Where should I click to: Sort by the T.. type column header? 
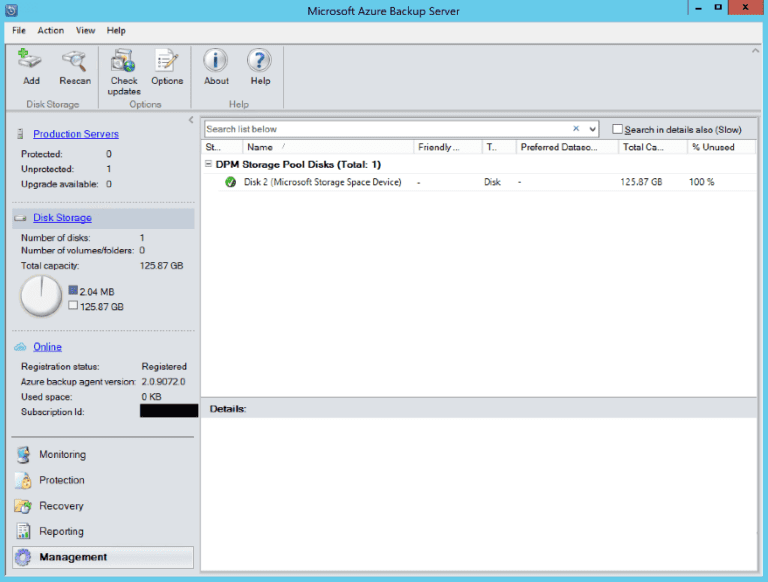(x=499, y=147)
